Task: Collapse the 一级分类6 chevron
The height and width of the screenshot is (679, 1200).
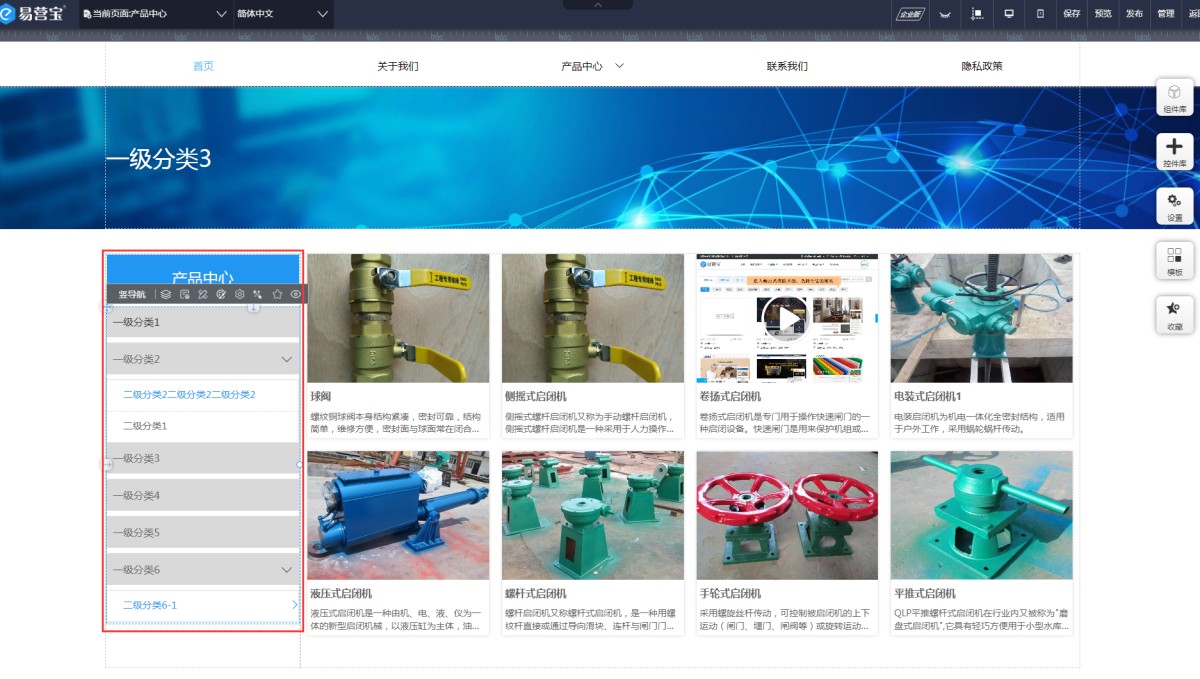Action: tap(287, 570)
